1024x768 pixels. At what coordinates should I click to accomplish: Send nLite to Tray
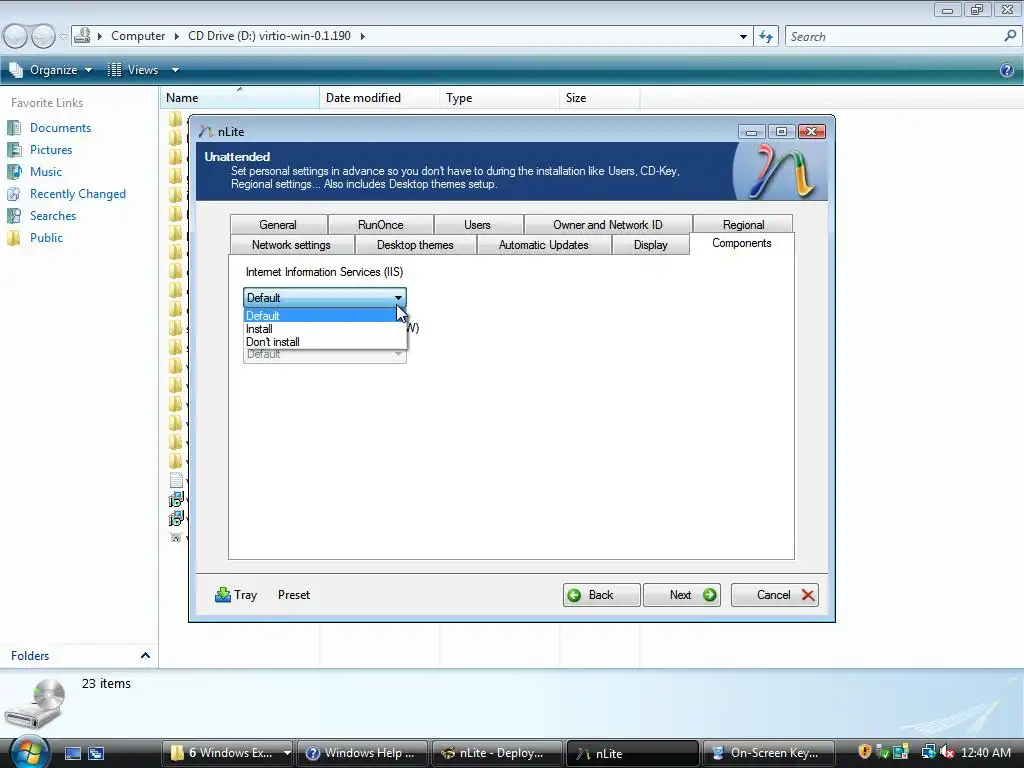point(236,595)
